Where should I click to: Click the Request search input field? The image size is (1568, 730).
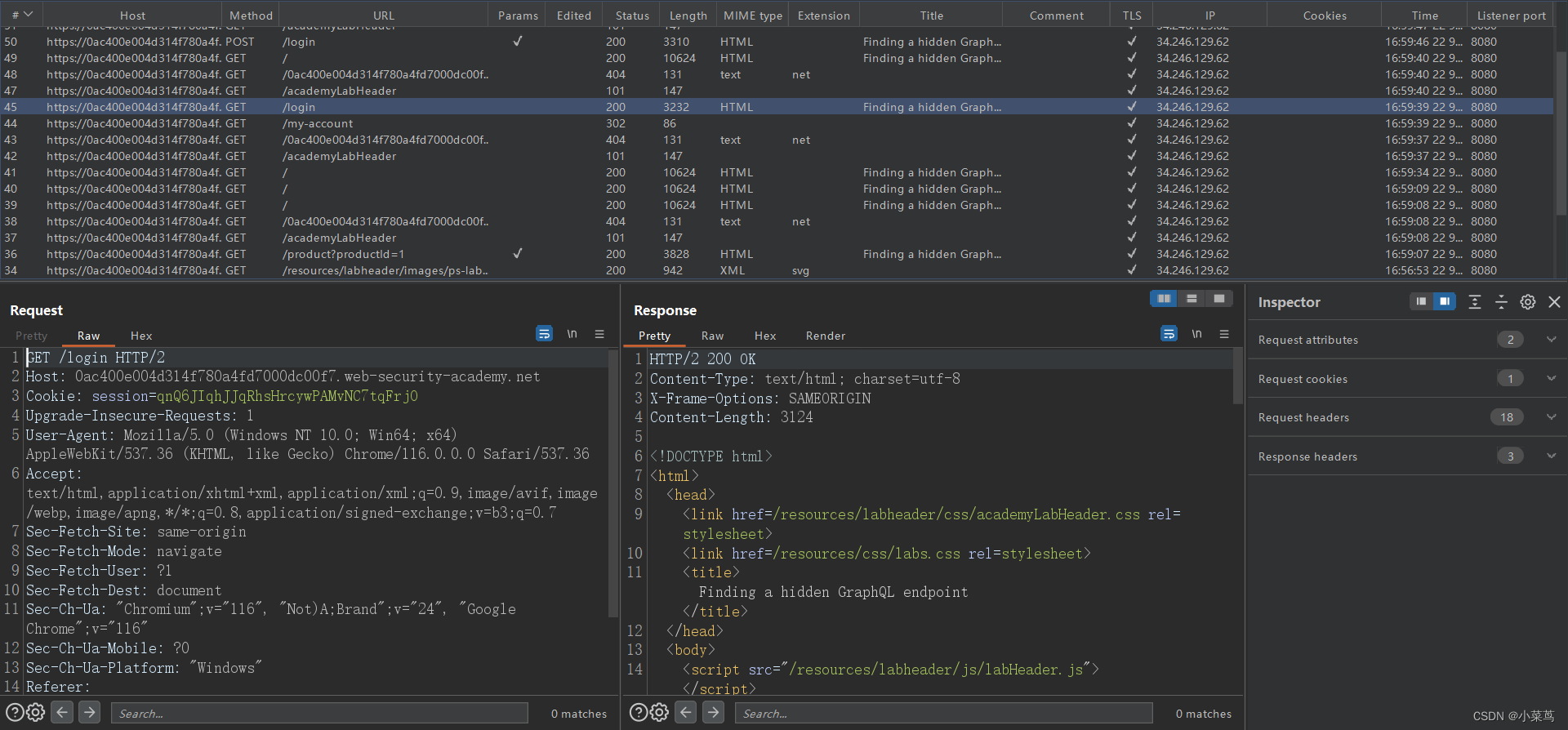point(319,713)
